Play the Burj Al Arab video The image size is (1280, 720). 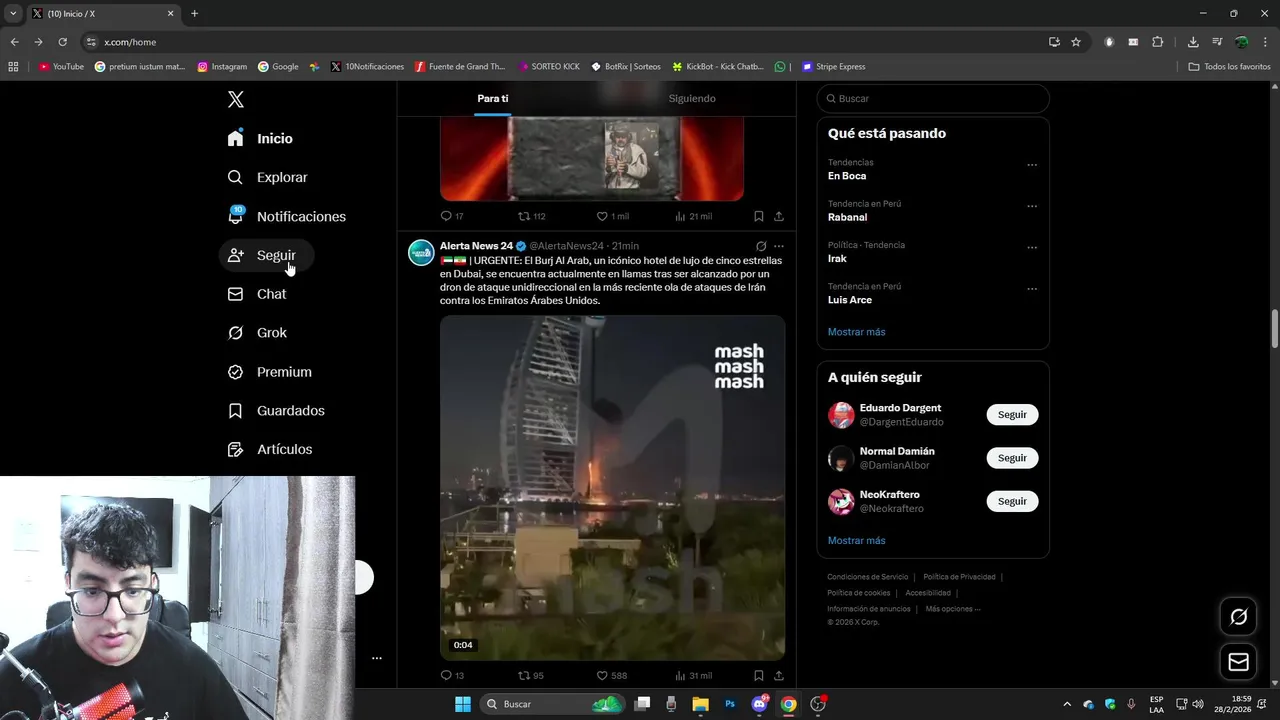(612, 488)
